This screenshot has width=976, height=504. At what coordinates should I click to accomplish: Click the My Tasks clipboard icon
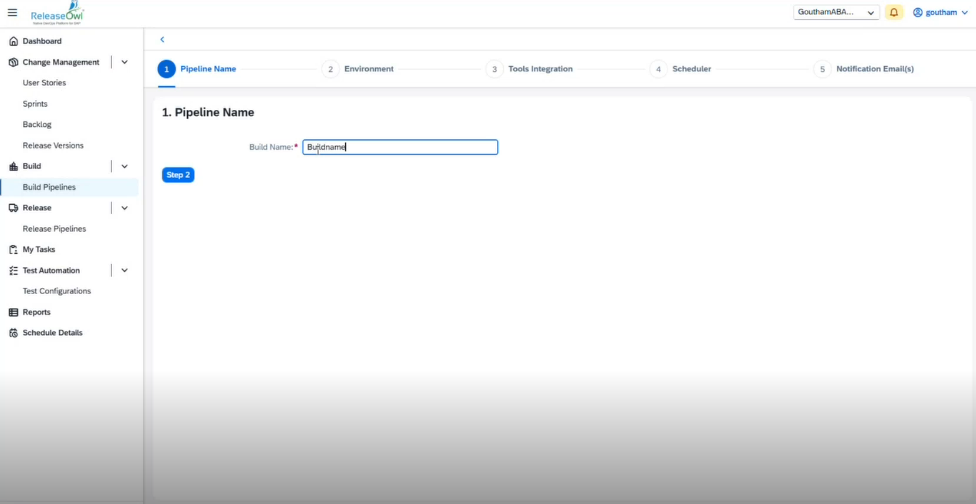13,249
